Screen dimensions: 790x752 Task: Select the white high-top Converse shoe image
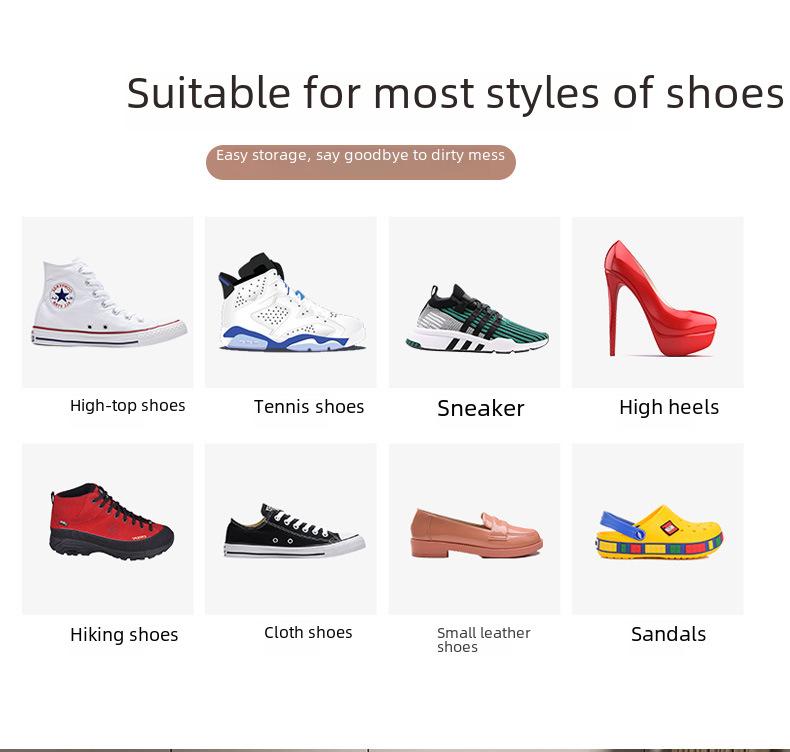(107, 302)
